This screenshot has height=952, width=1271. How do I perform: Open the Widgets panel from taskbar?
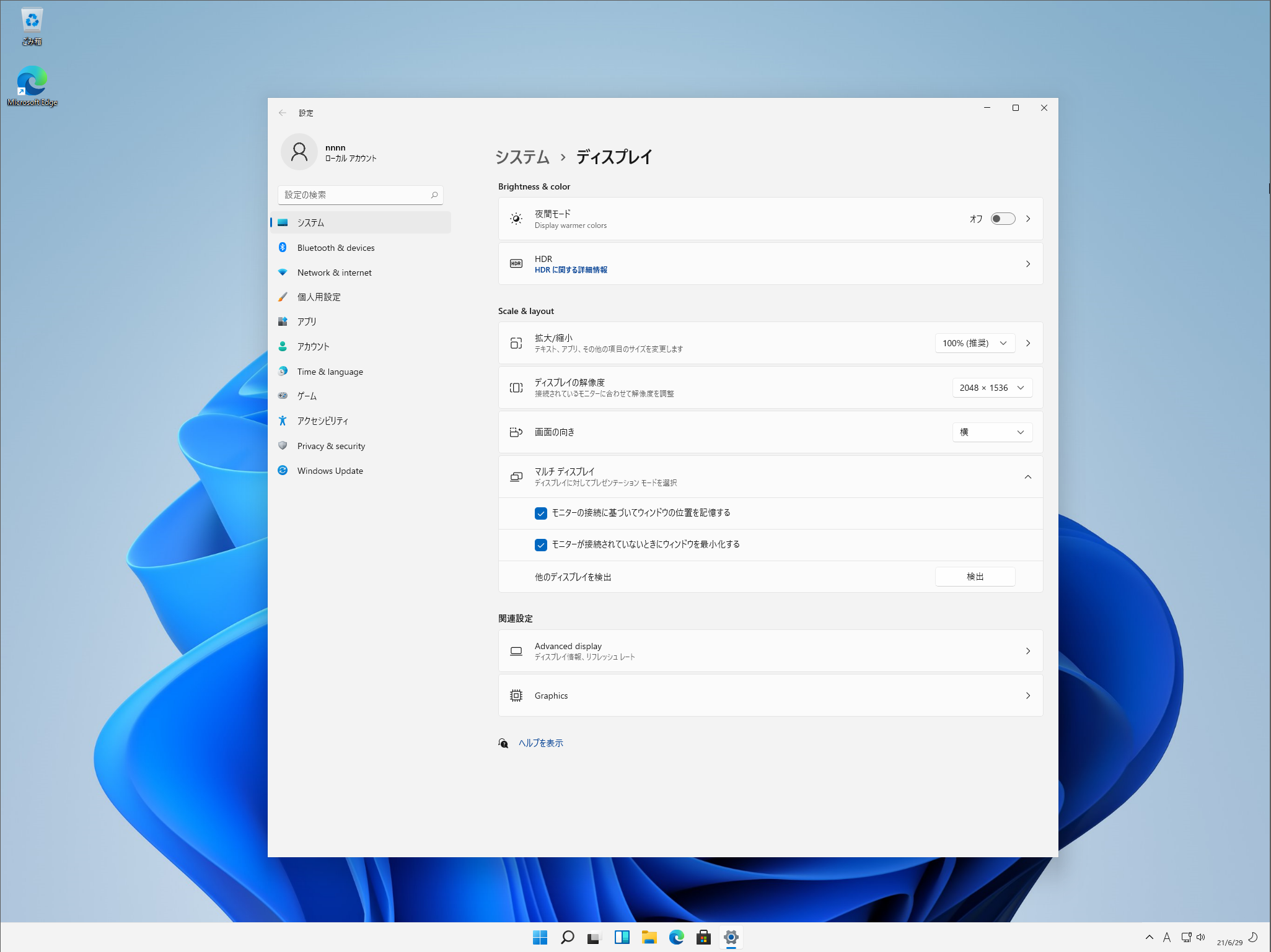tap(622, 938)
